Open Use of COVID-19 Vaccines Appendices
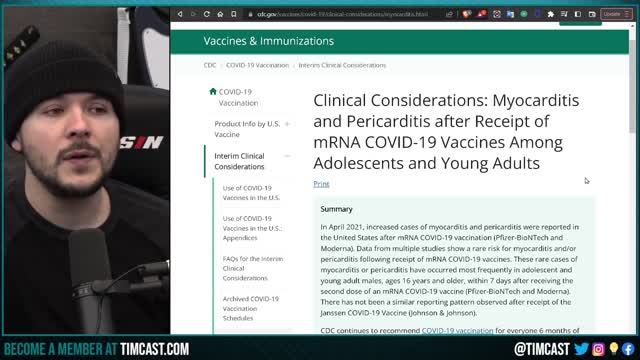The image size is (640, 360). [252, 228]
